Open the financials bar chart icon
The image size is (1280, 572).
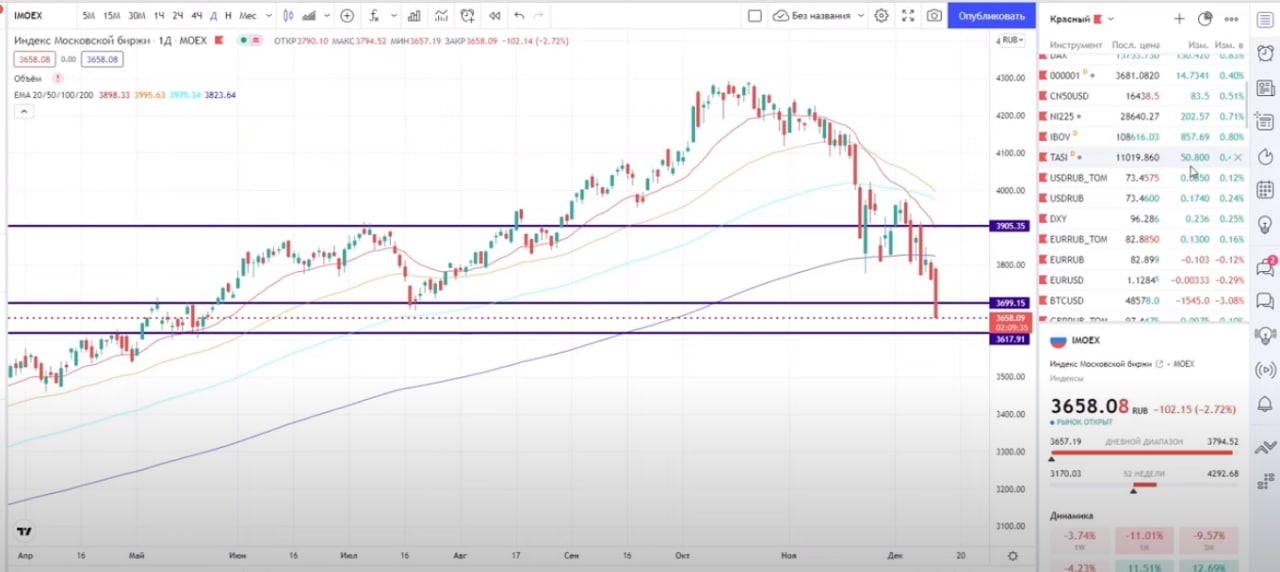(x=414, y=16)
